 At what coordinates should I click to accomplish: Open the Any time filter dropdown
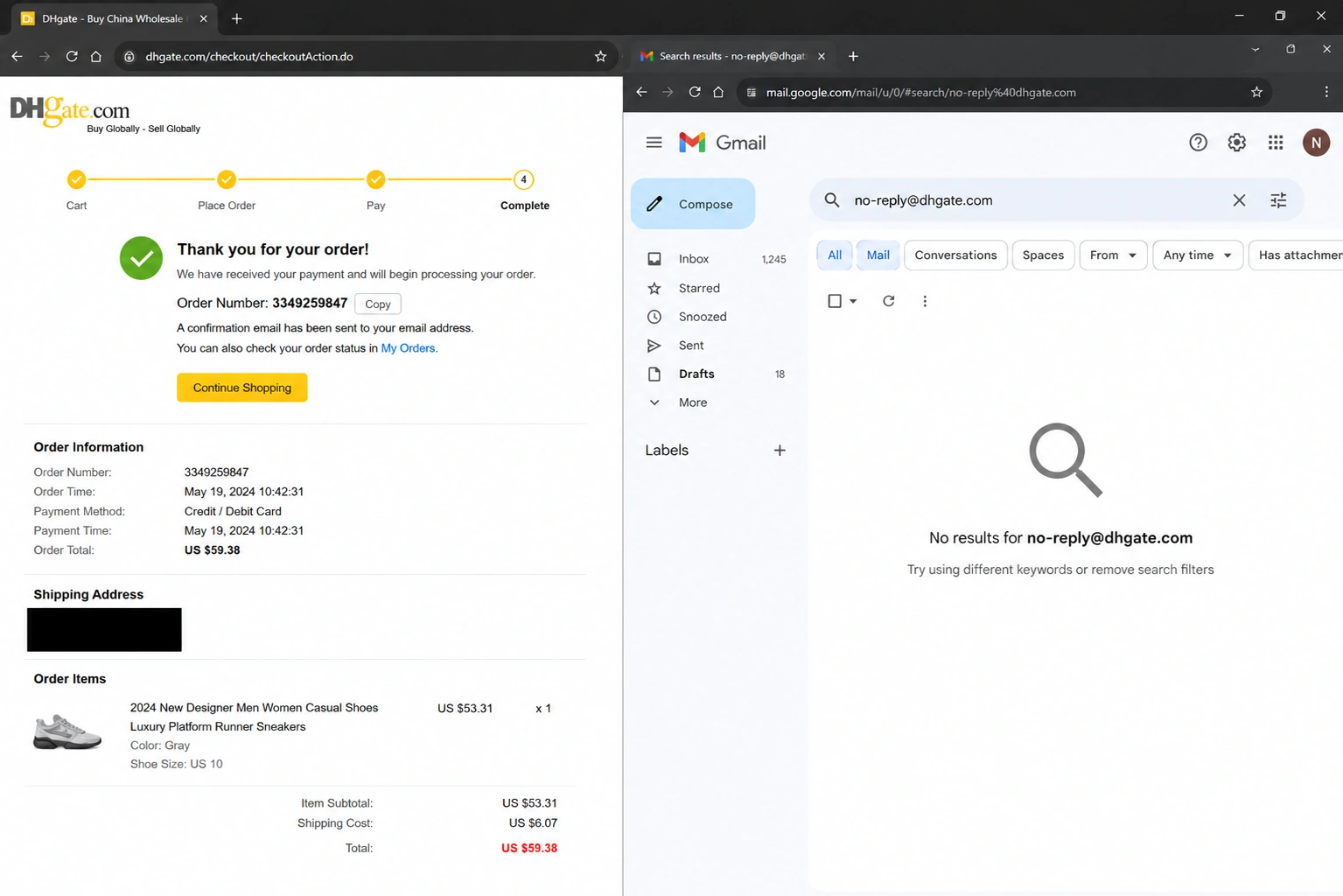click(x=1198, y=255)
